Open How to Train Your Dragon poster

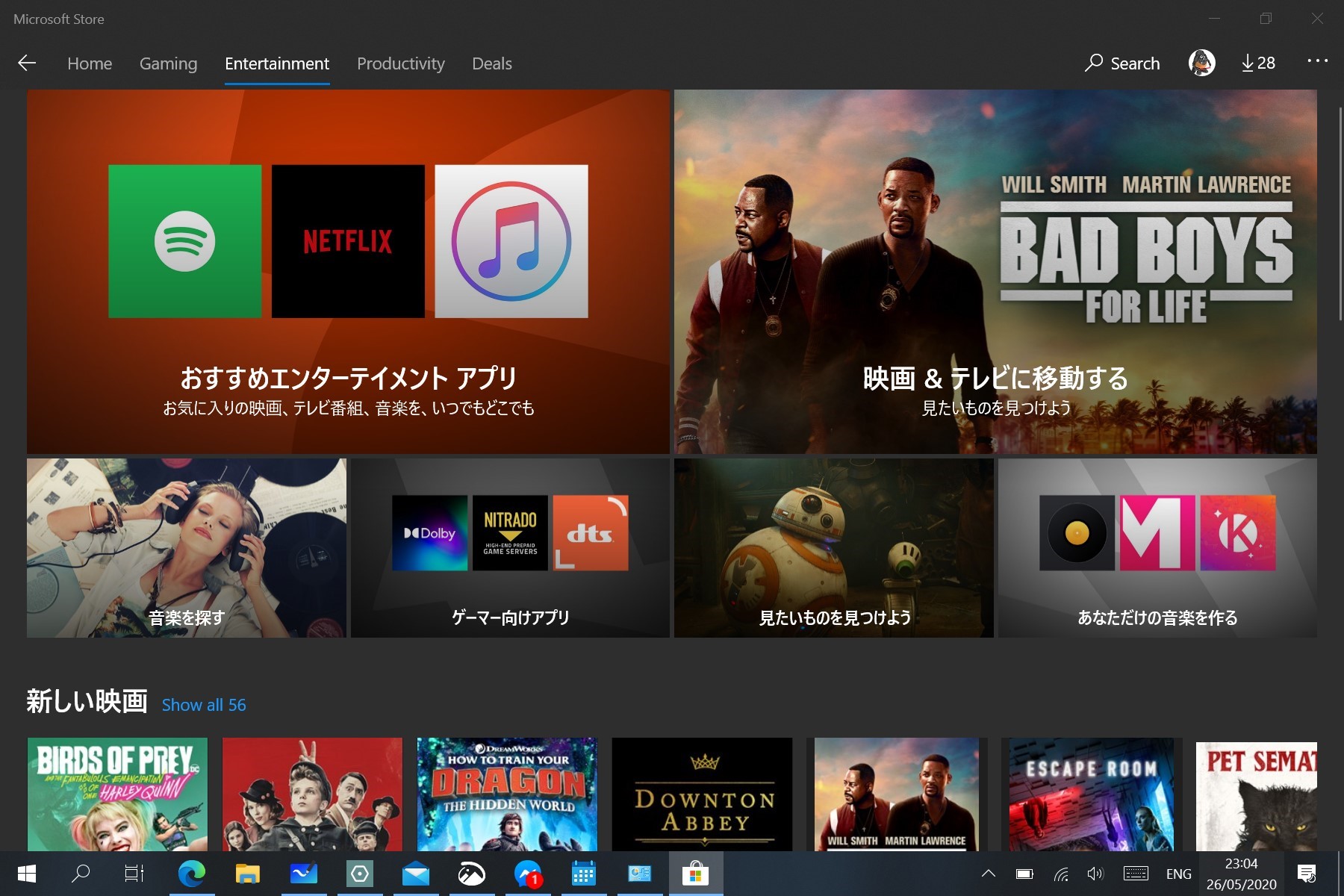507,794
